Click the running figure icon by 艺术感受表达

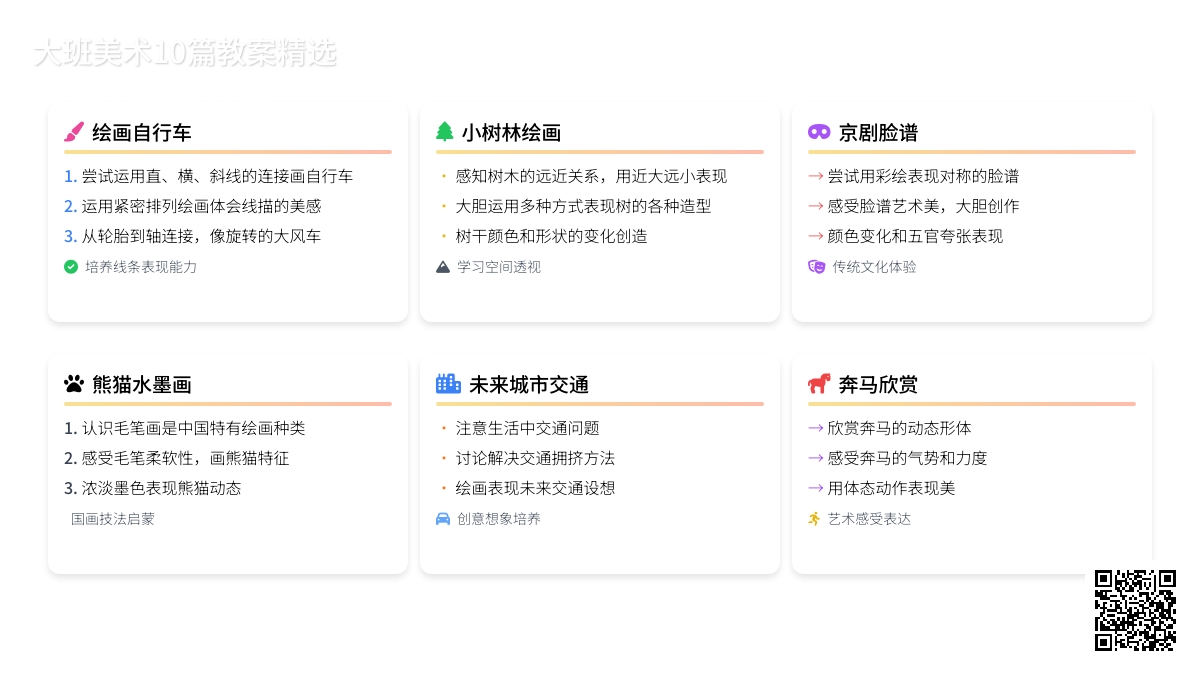[x=815, y=519]
